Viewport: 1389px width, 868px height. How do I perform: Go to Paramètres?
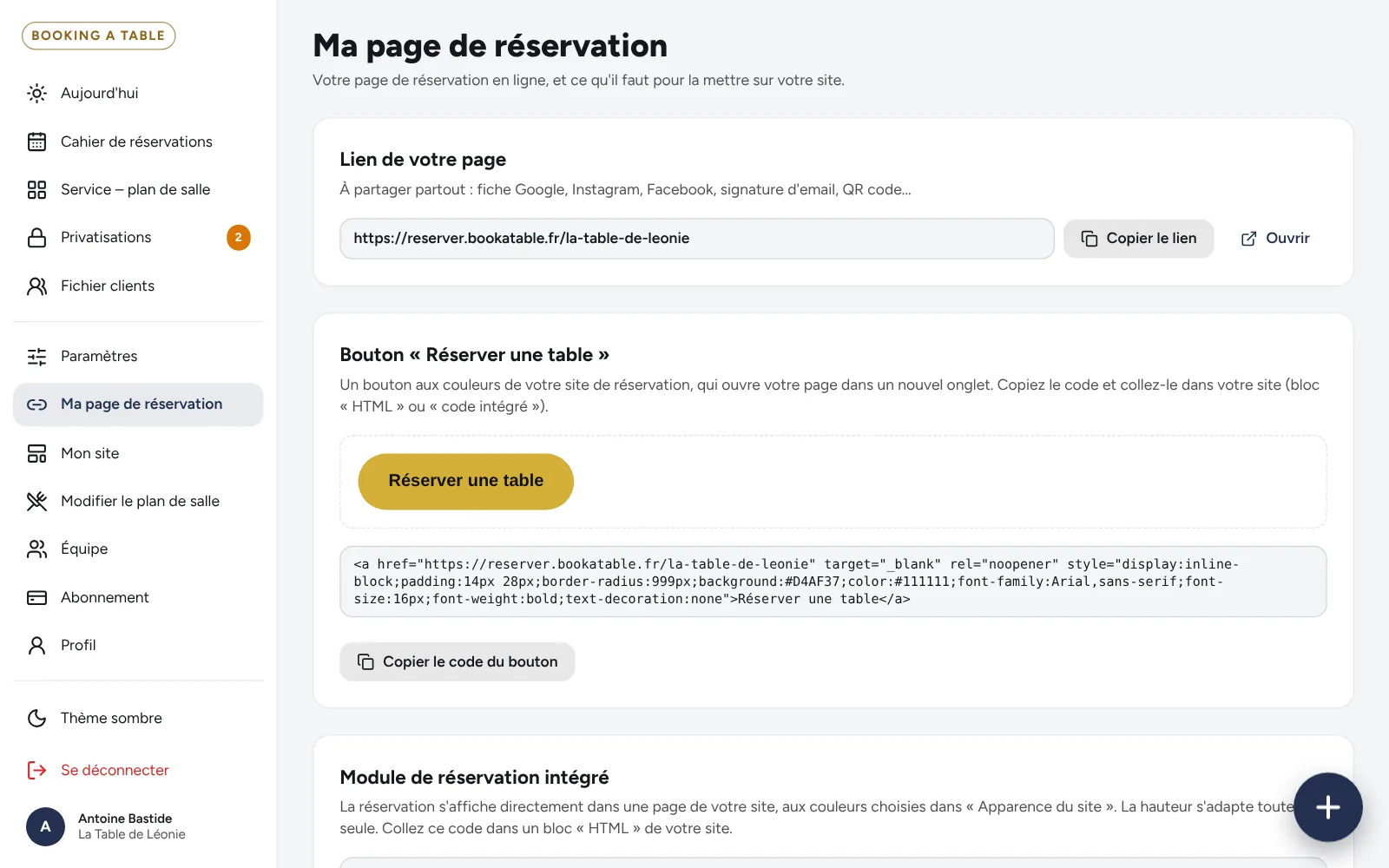click(x=138, y=356)
